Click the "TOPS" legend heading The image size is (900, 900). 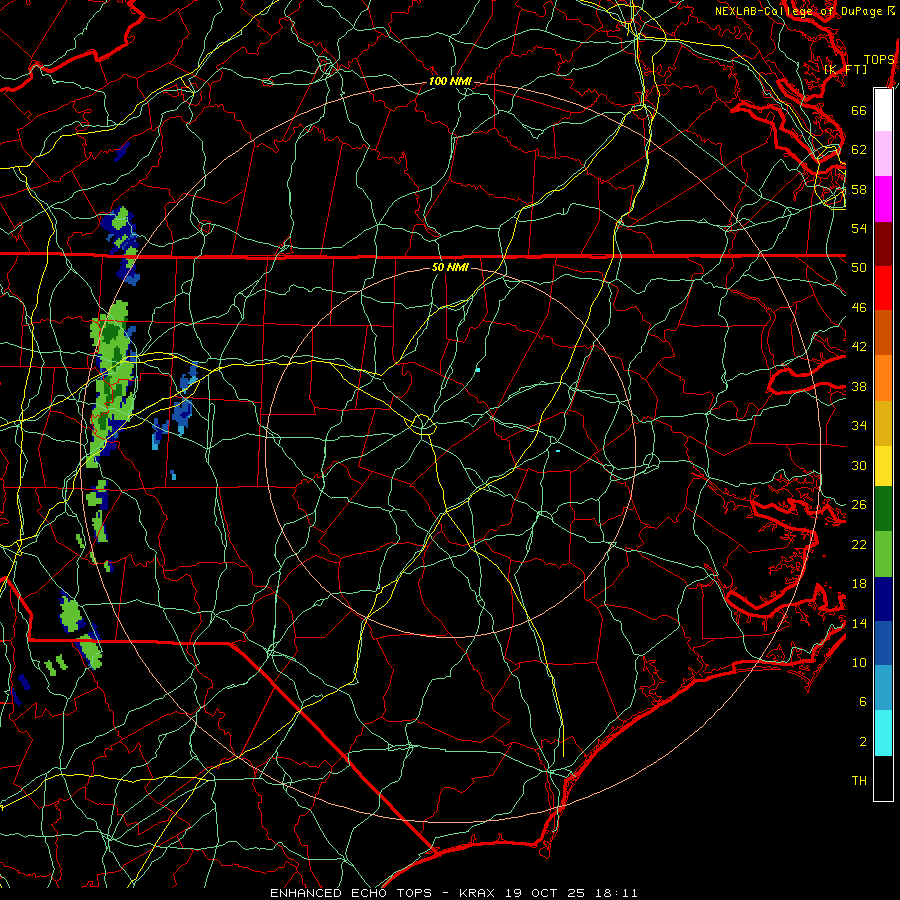879,59
